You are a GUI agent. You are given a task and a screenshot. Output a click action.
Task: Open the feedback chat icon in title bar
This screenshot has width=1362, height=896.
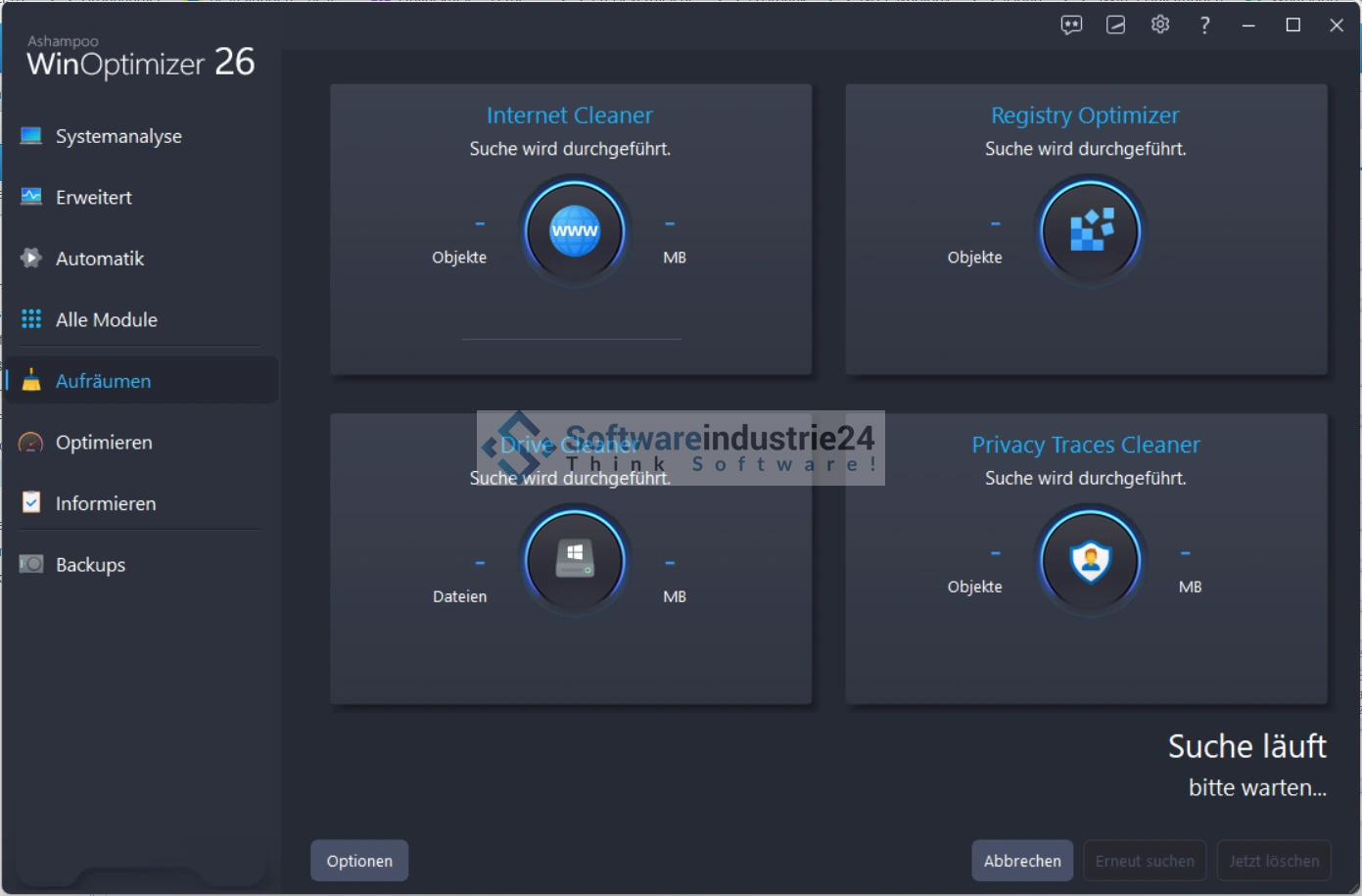(x=1071, y=25)
